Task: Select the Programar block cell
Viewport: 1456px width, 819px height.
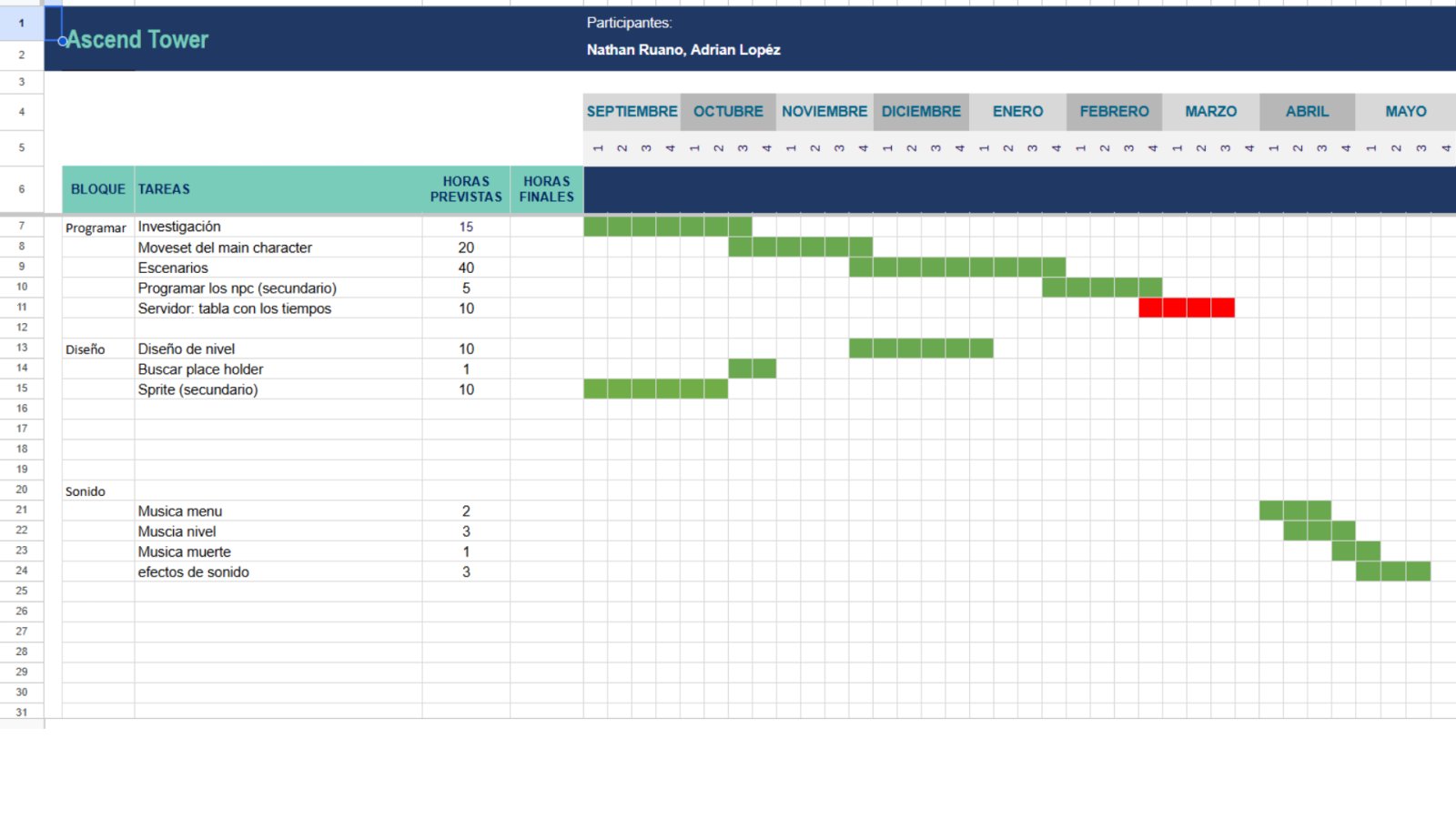Action: (98, 227)
